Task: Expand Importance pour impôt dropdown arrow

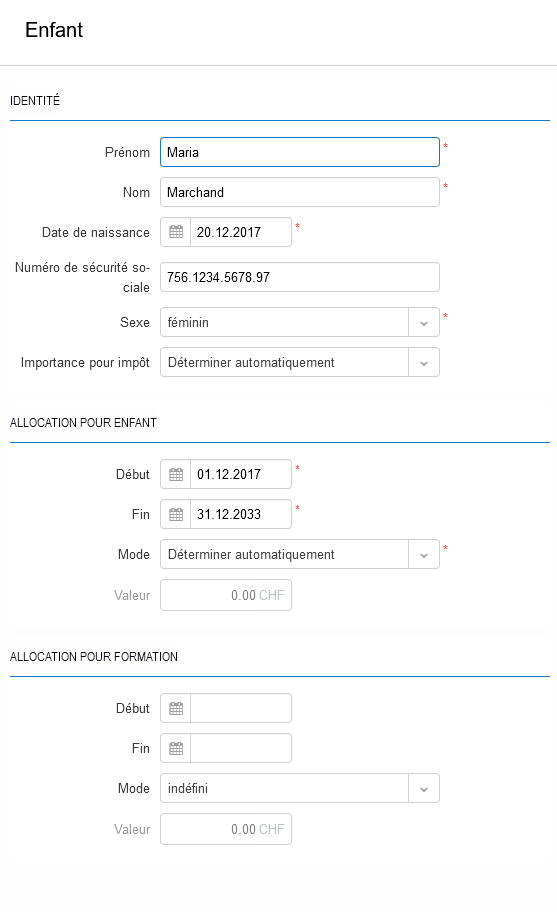Action: [424, 362]
